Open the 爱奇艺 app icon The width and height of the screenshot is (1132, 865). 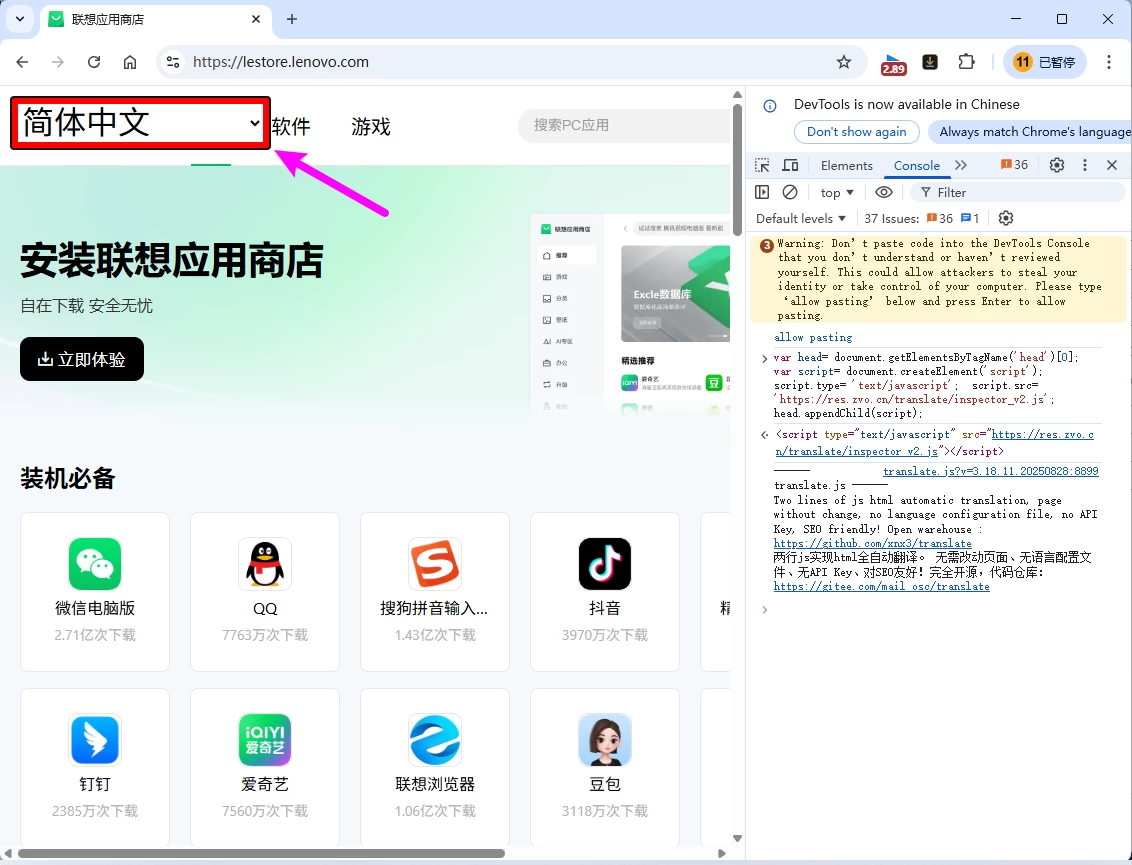click(x=265, y=739)
